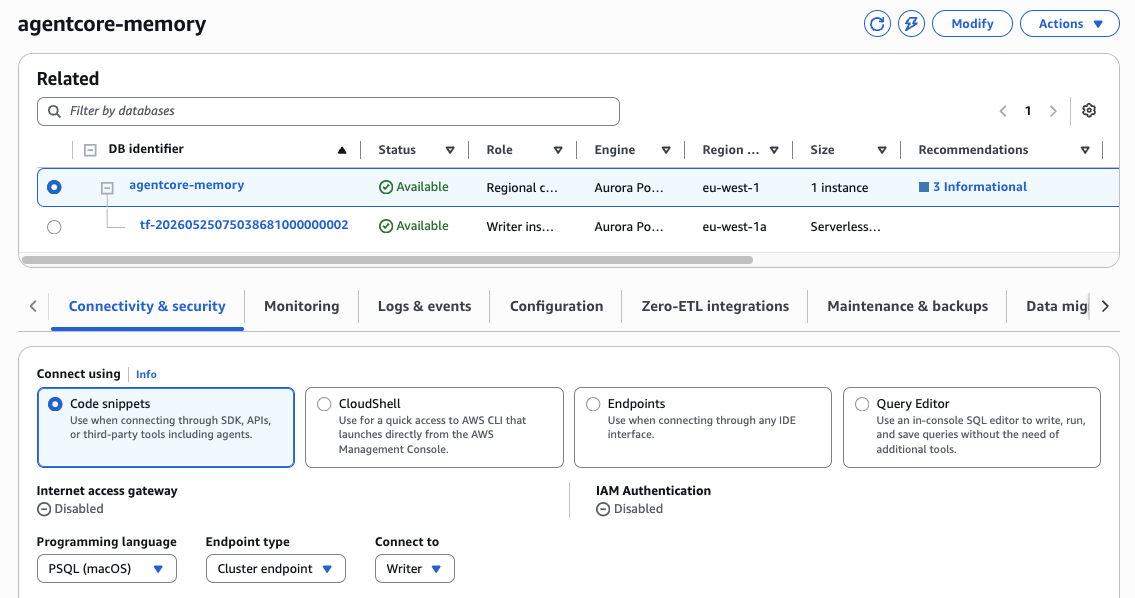Click the Regional cluster role cell
Image resolution: width=1135 pixels, height=598 pixels.
[x=522, y=188]
